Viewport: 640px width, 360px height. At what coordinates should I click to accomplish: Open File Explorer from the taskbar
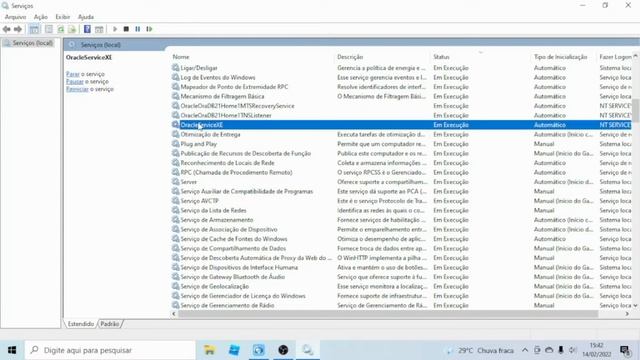point(209,350)
